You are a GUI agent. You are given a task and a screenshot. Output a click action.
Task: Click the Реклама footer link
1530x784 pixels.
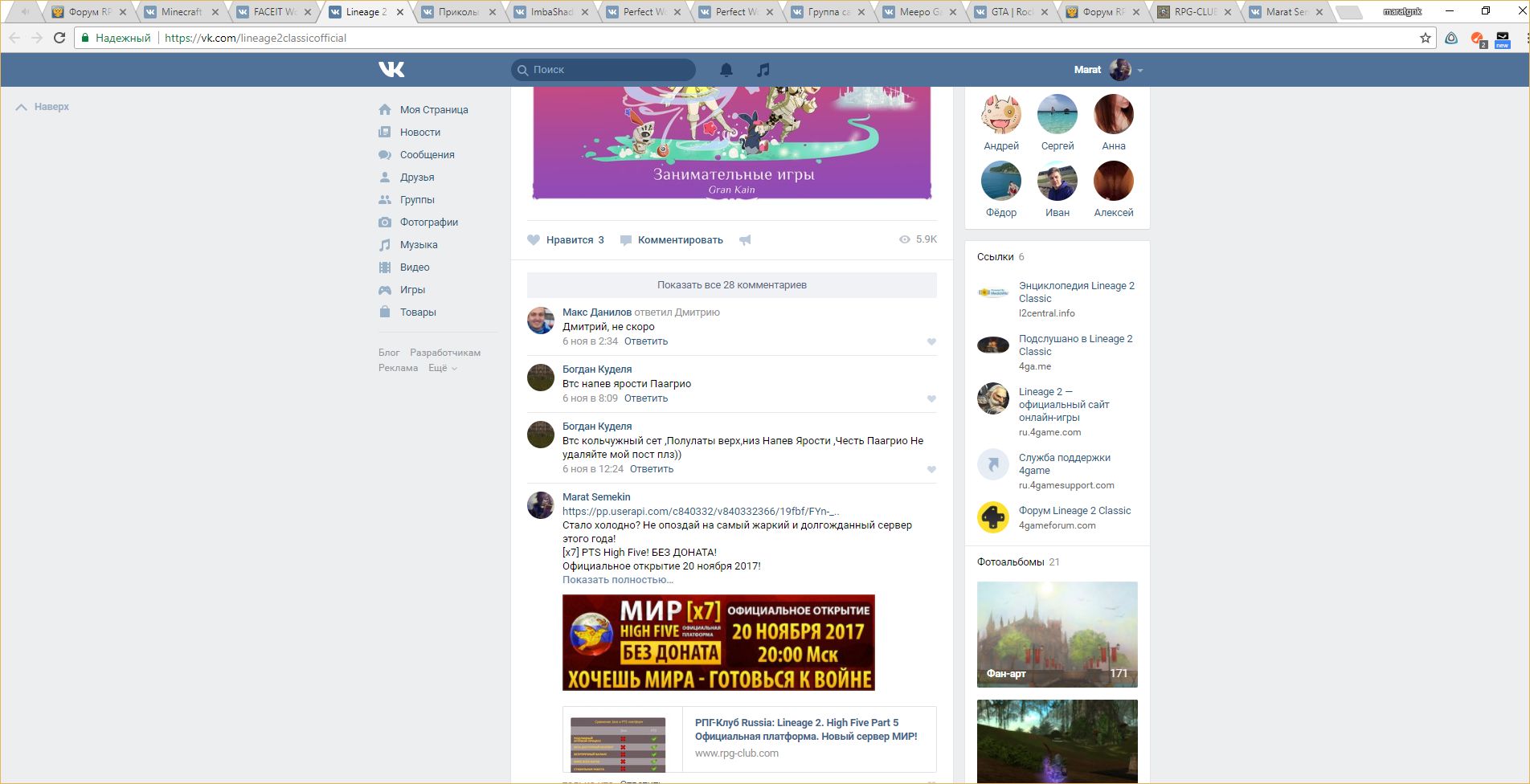click(398, 368)
